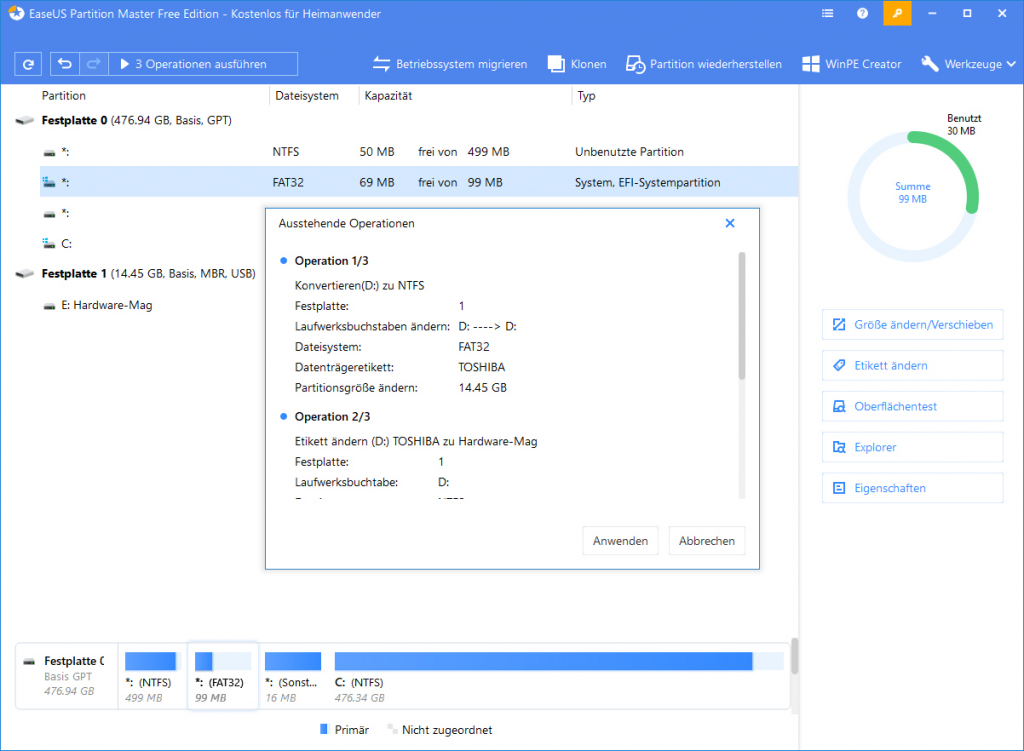Open the hamburger menu in title bar
Viewport: 1024px width, 751px height.
826,13
